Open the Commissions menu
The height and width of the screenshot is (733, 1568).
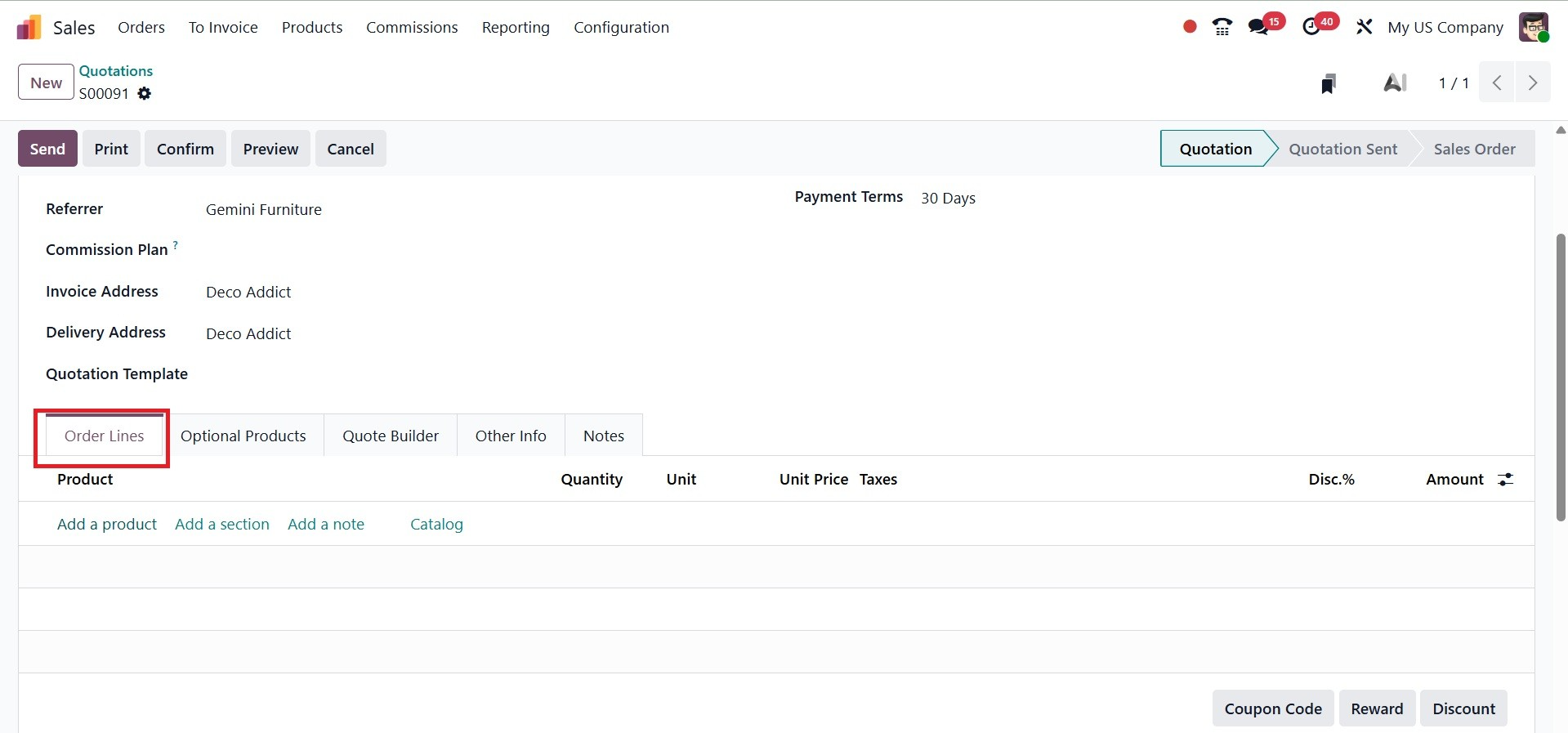[412, 27]
